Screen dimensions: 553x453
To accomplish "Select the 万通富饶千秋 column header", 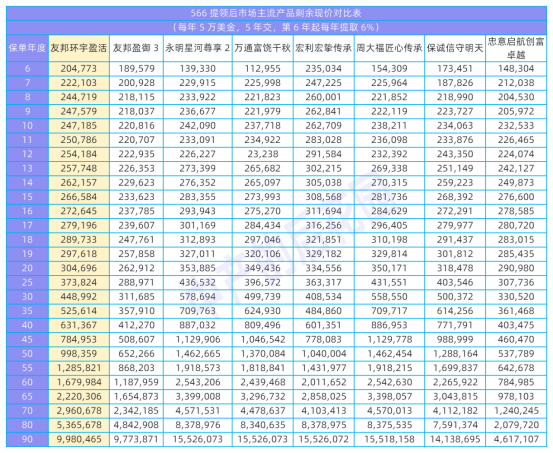I will tap(263, 48).
